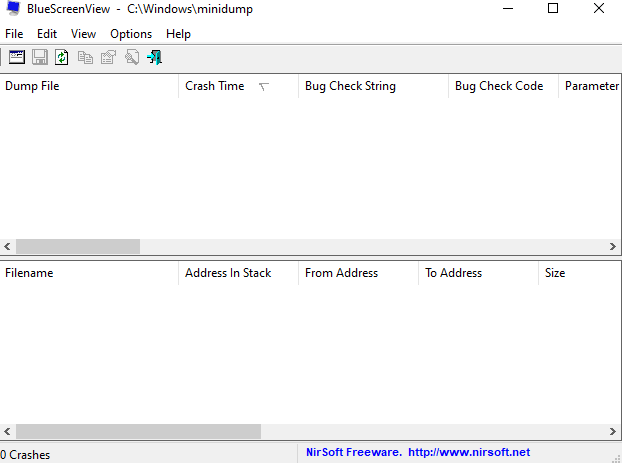Click the upper pane horizontal scrollbar thumb

pyautogui.click(x=78, y=246)
